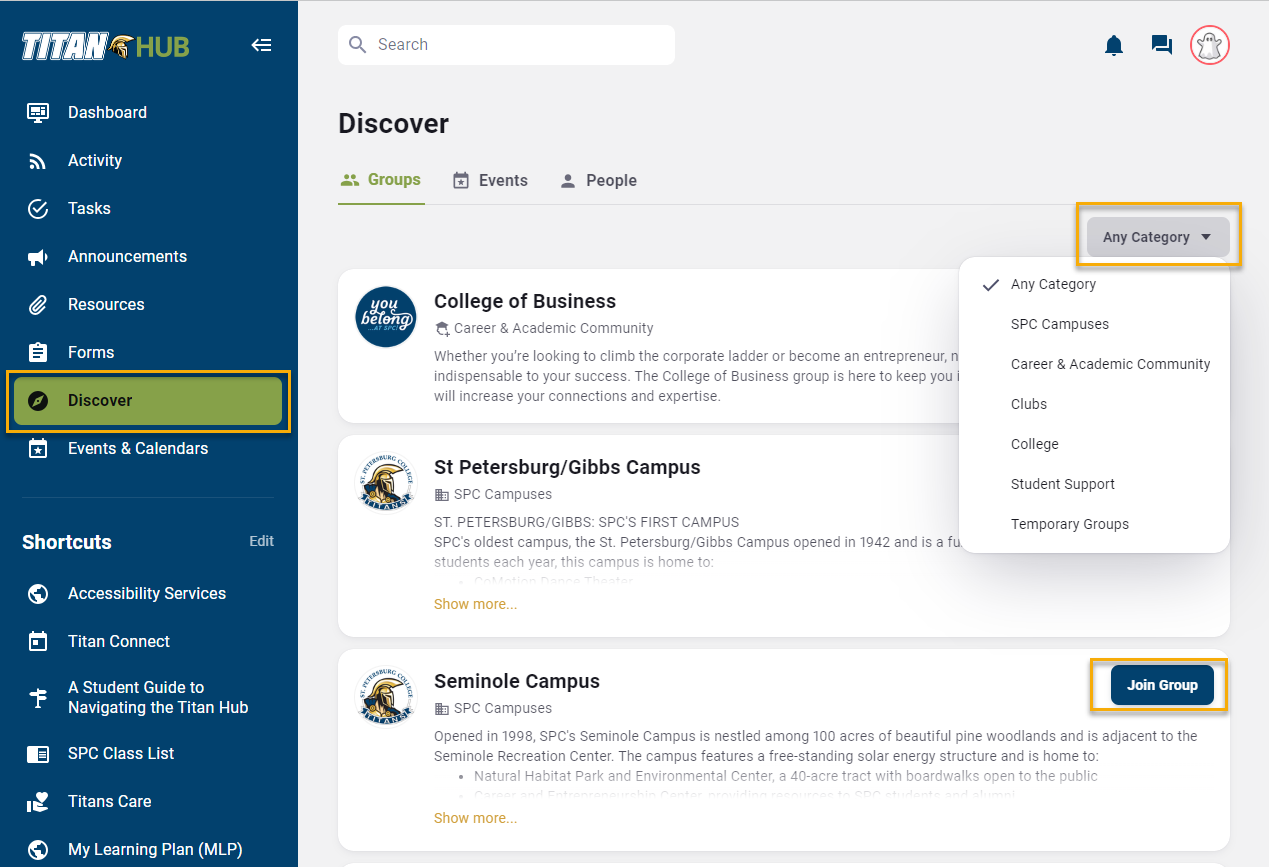The width and height of the screenshot is (1269, 867).
Task: Click the Discover compass icon
Action: [38, 400]
